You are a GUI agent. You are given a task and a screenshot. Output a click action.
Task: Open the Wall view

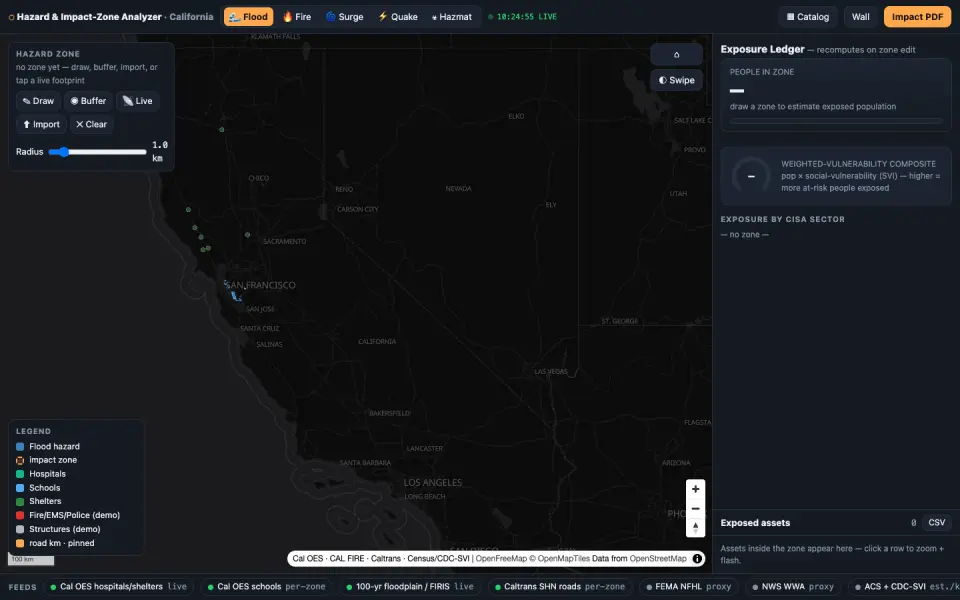860,17
